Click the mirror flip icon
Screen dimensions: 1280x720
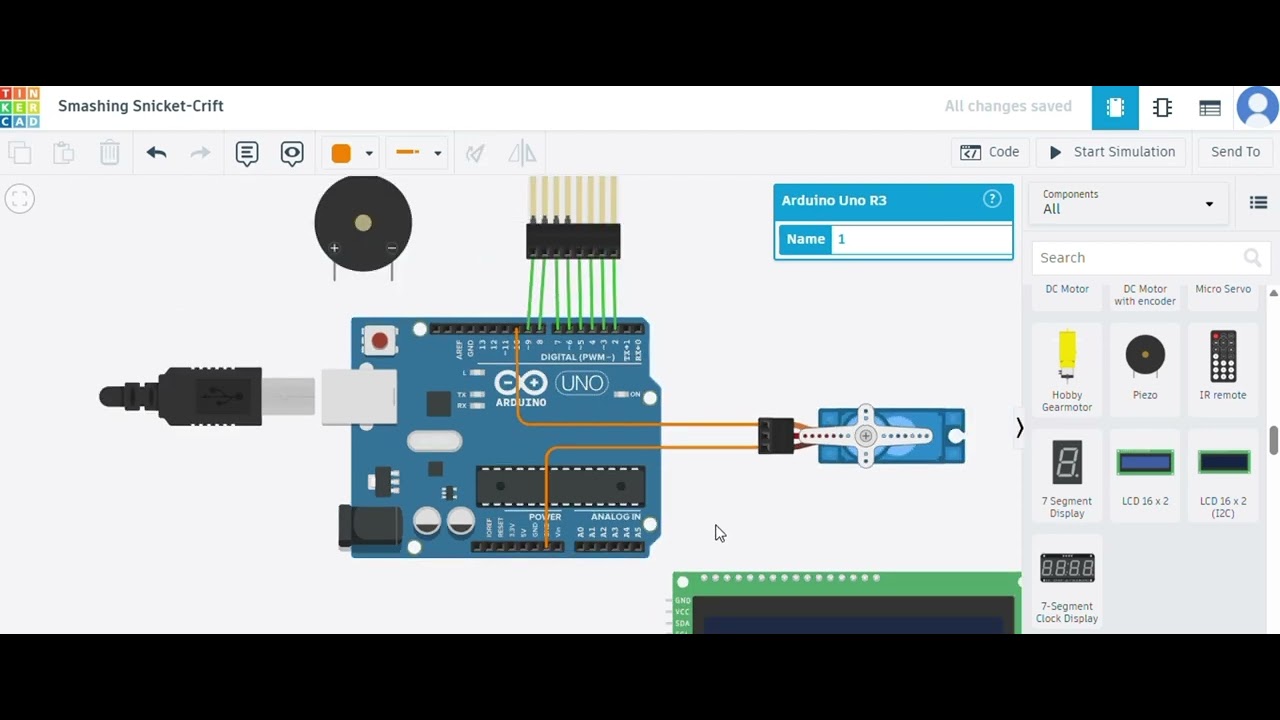522,153
